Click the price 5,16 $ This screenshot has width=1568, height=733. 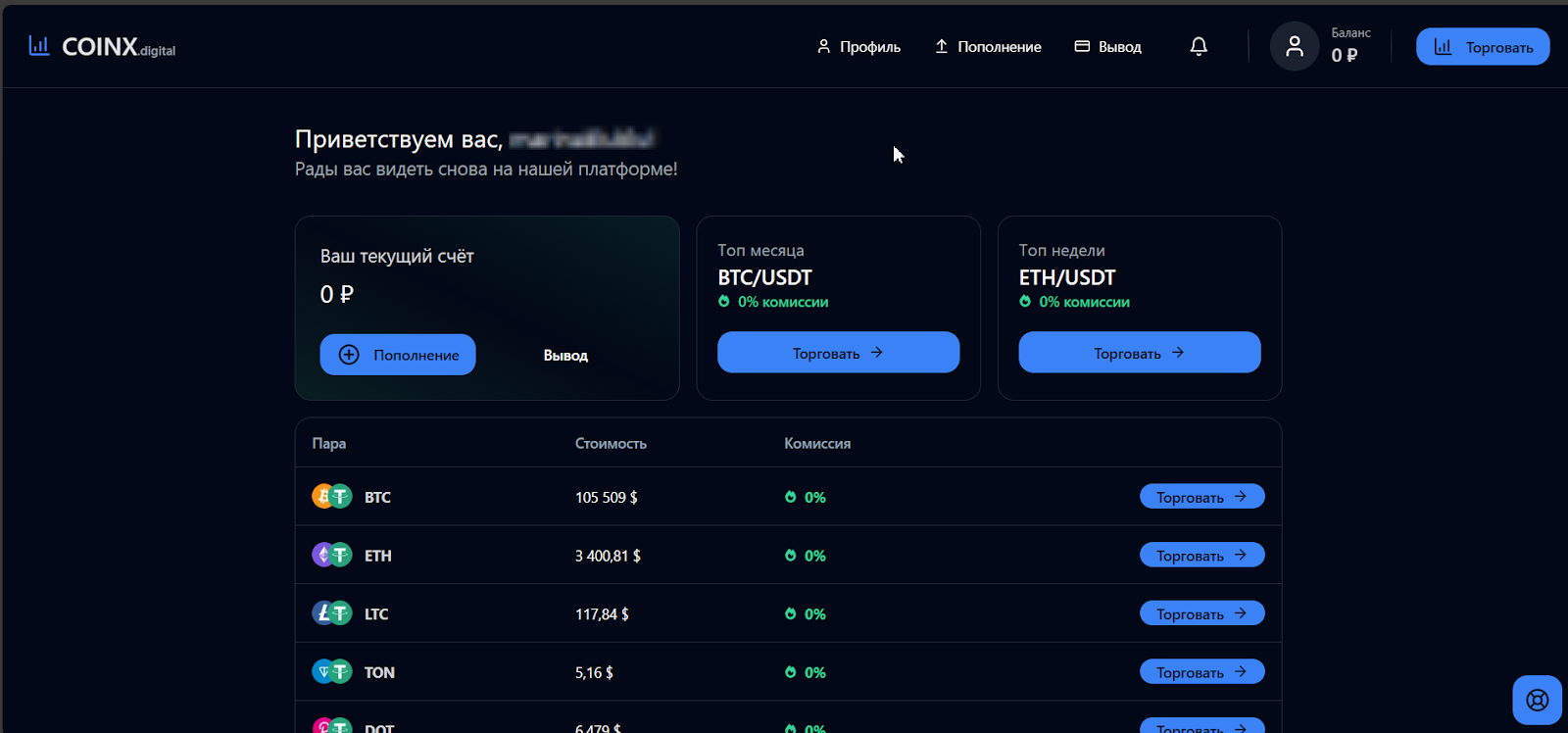pyautogui.click(x=594, y=672)
